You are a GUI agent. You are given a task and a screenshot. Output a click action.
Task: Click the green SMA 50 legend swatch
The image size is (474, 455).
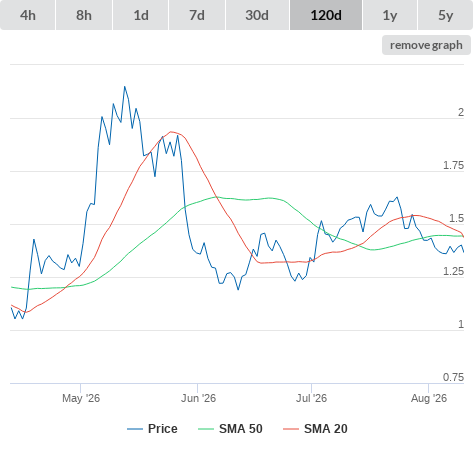(x=206, y=429)
